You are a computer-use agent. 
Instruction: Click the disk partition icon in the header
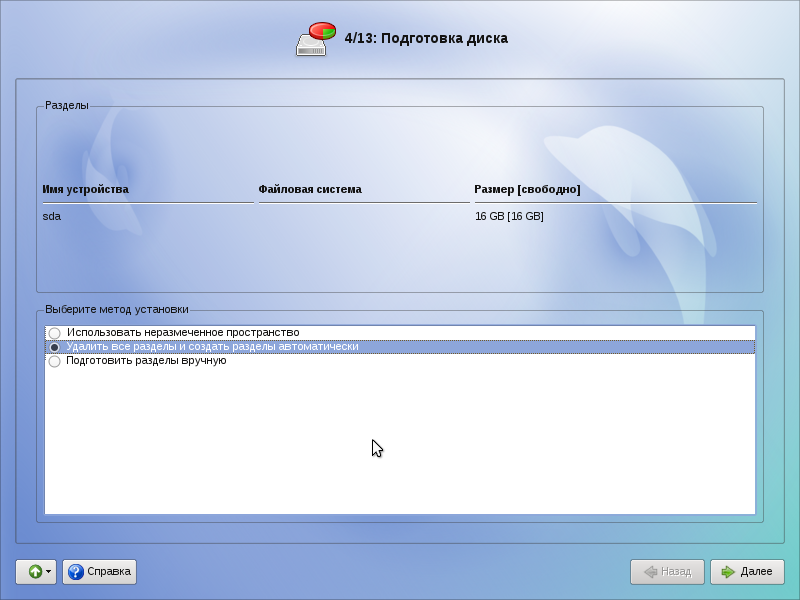point(316,38)
